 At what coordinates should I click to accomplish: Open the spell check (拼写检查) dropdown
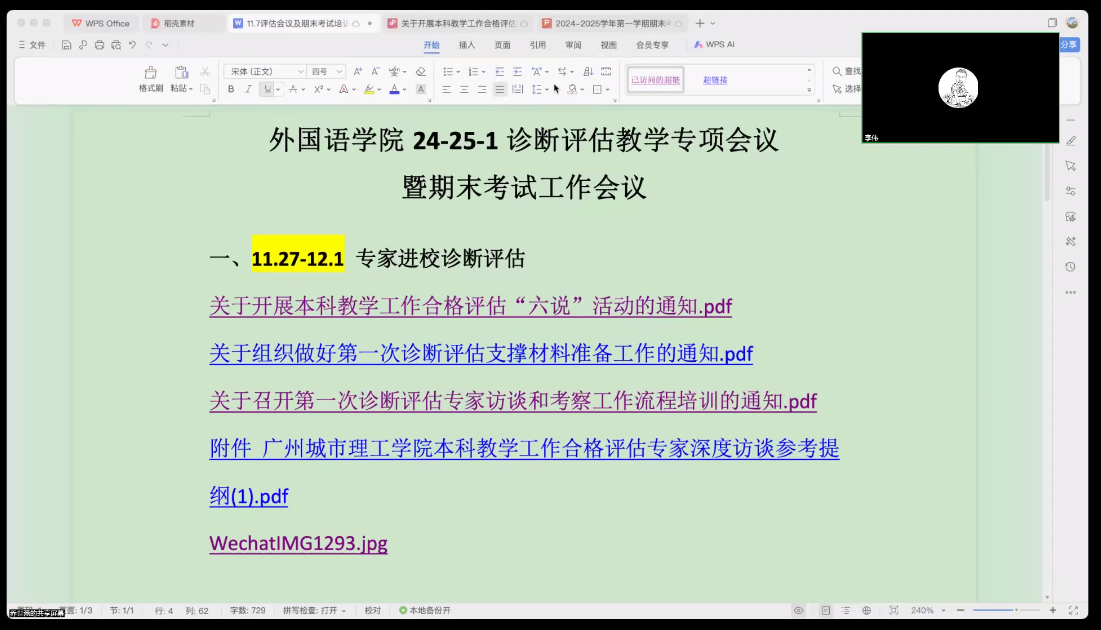click(x=315, y=610)
